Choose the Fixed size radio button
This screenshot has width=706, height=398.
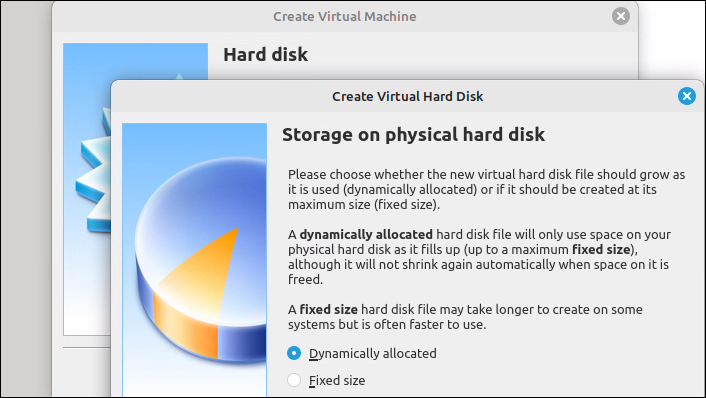coord(294,380)
